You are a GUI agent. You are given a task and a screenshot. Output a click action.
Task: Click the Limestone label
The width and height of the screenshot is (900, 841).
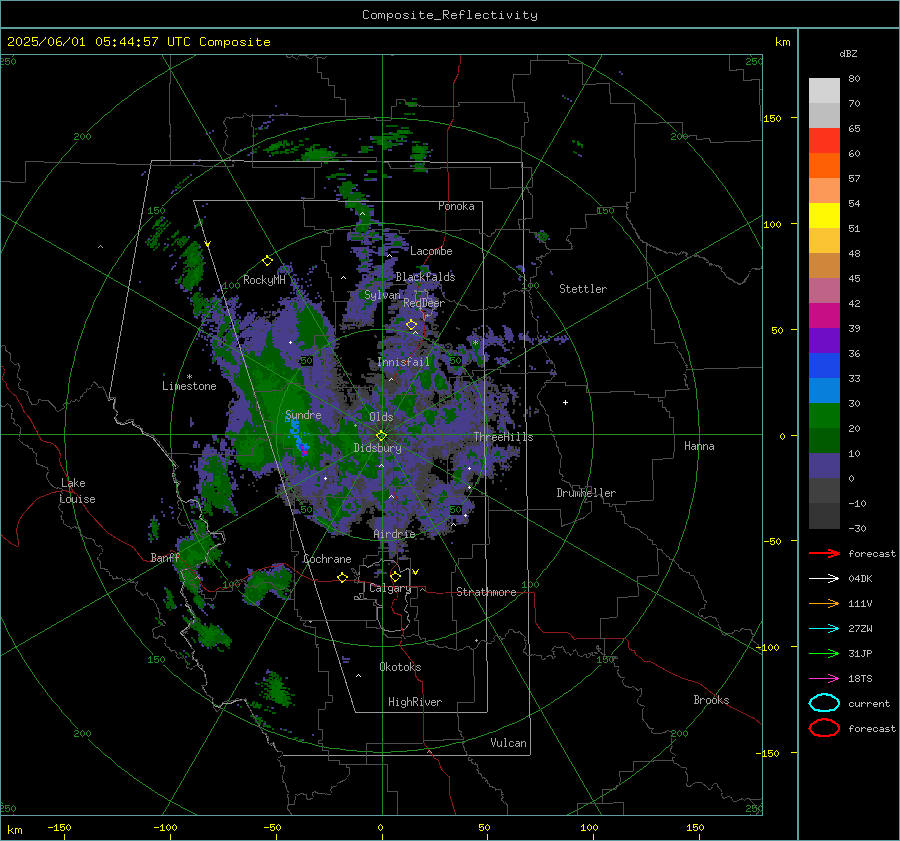(189, 386)
